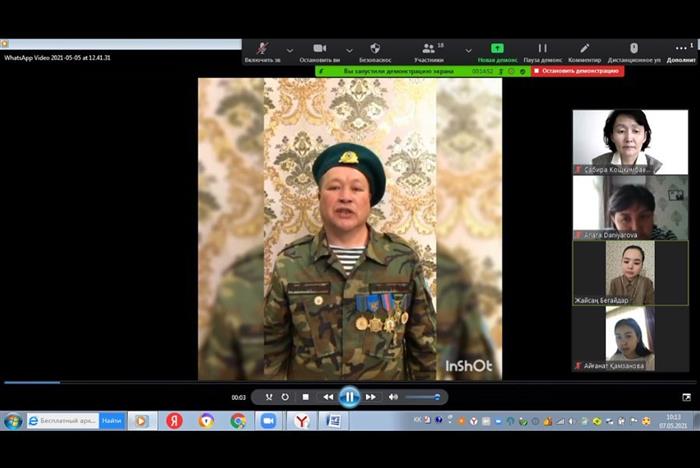This screenshot has width=700, height=468.
Task: Pause the video with the round play button
Action: pyautogui.click(x=349, y=397)
